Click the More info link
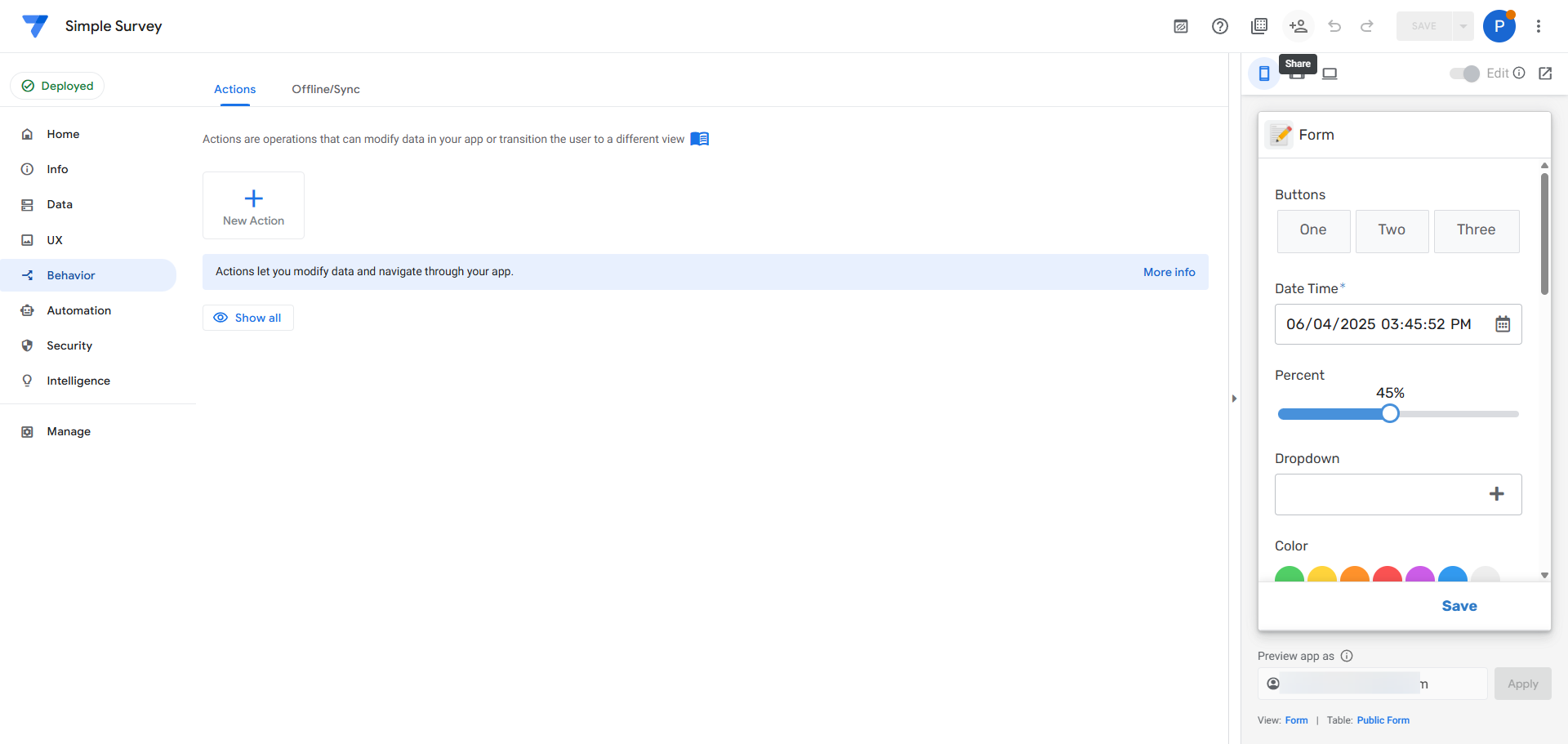The height and width of the screenshot is (744, 1568). [x=1169, y=272]
